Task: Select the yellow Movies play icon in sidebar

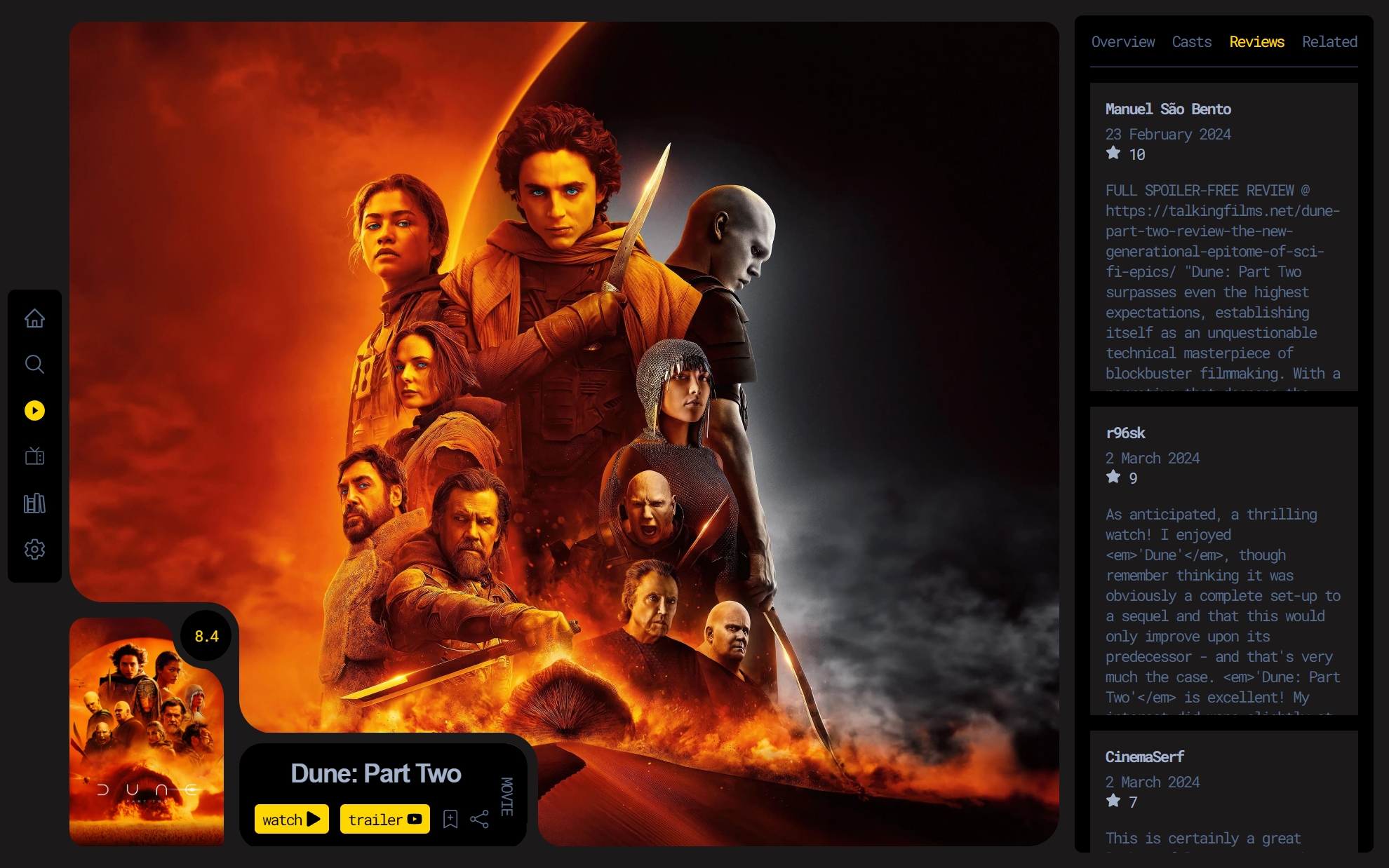Action: [x=34, y=410]
